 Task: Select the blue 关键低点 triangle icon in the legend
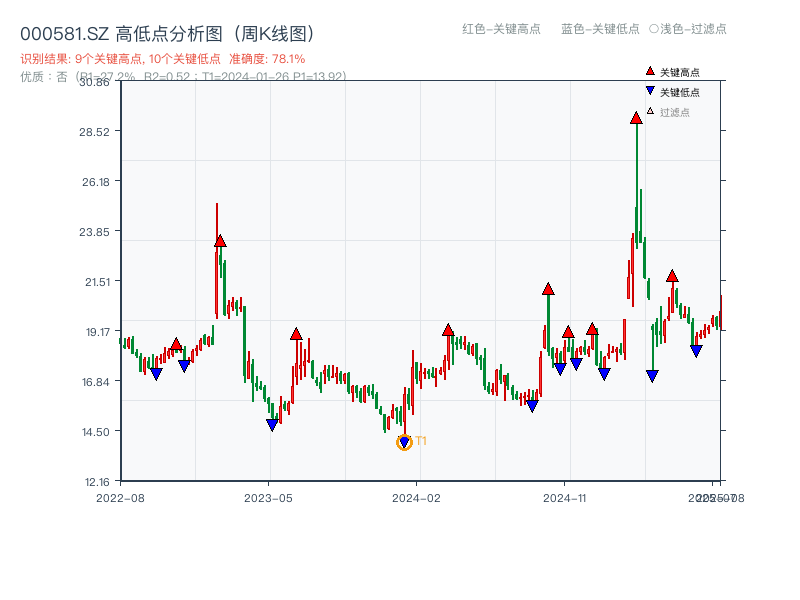pyautogui.click(x=650, y=90)
